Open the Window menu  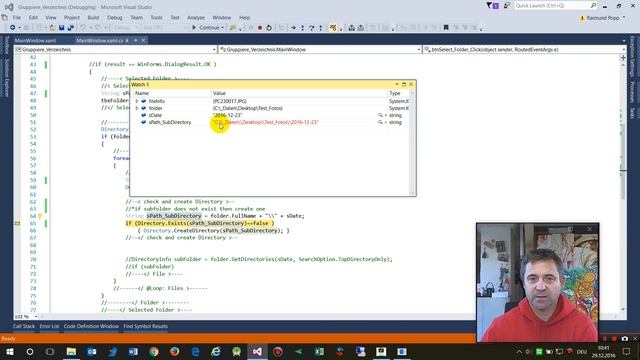point(222,18)
